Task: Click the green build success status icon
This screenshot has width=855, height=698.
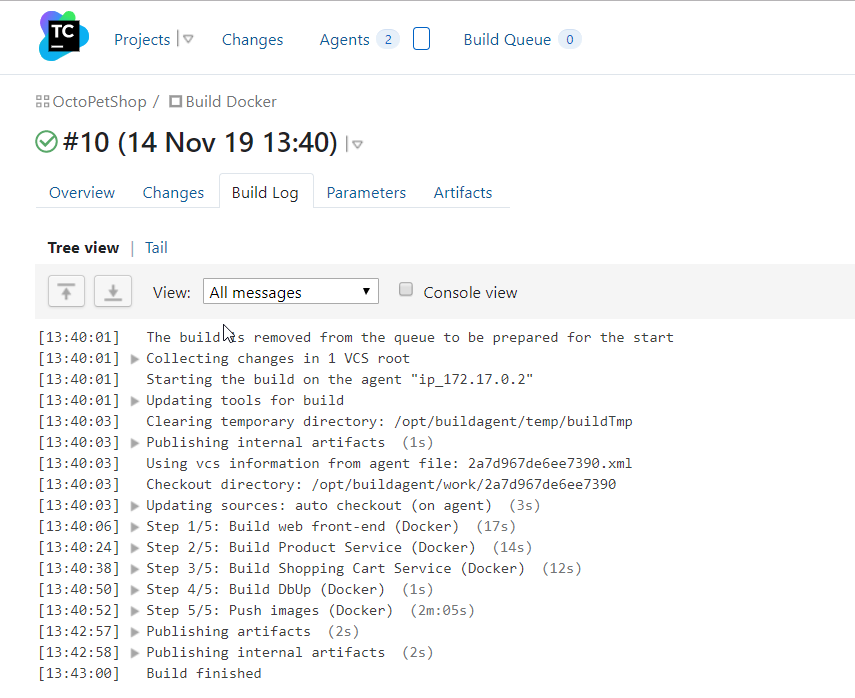Action: click(46, 142)
